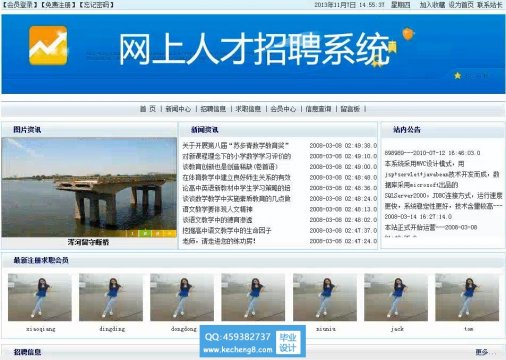Screen dimensions: 506x360
Task: Click xiaoqiang member photo thumbnail
Action: tap(40, 297)
